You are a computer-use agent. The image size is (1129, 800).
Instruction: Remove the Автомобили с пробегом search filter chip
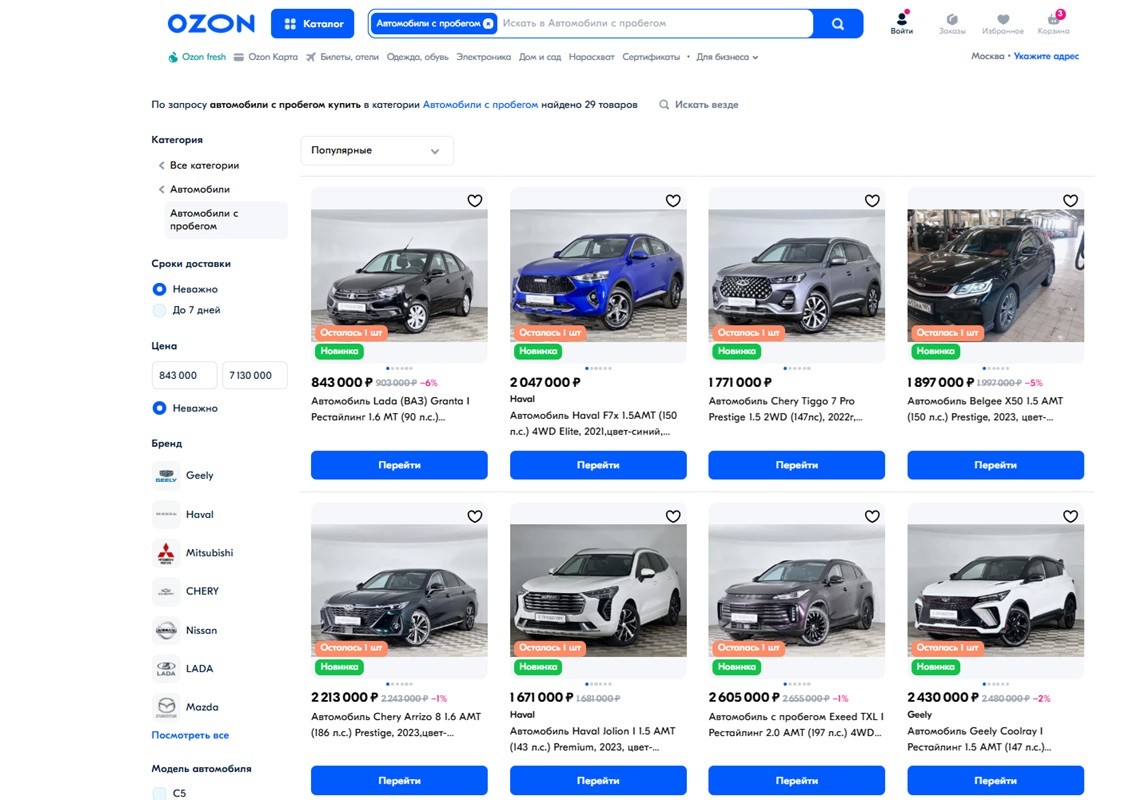pyautogui.click(x=488, y=23)
